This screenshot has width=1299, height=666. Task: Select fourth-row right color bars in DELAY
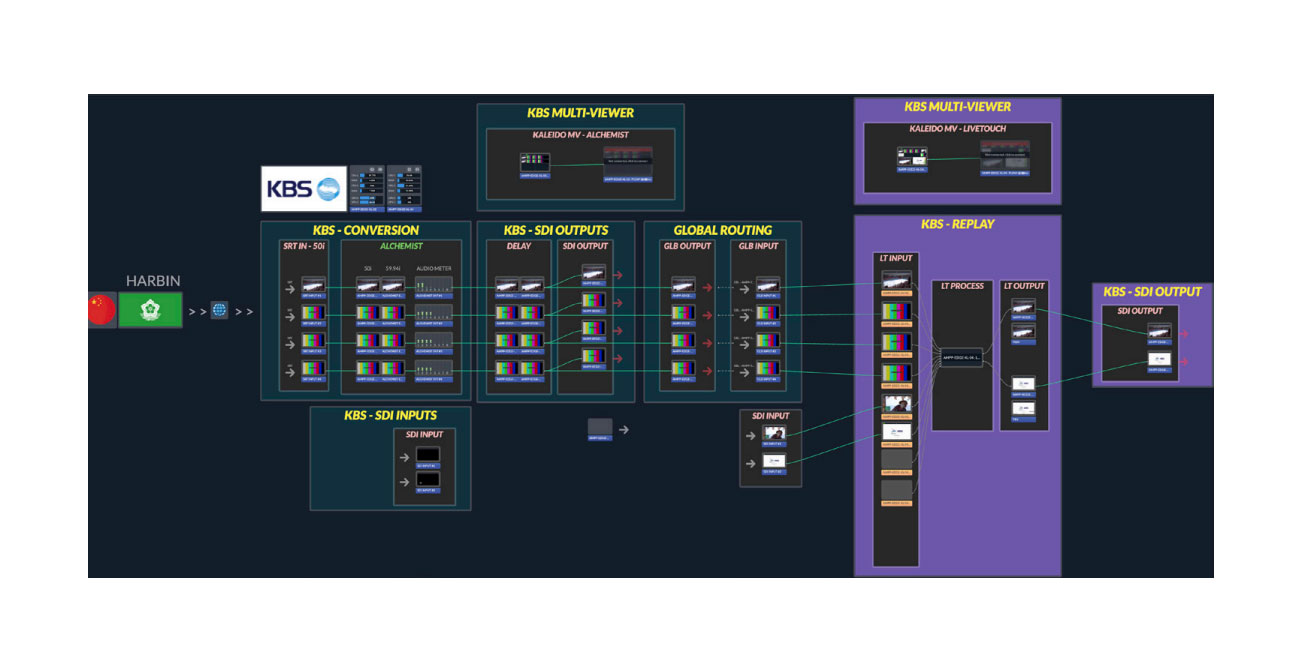coord(532,368)
